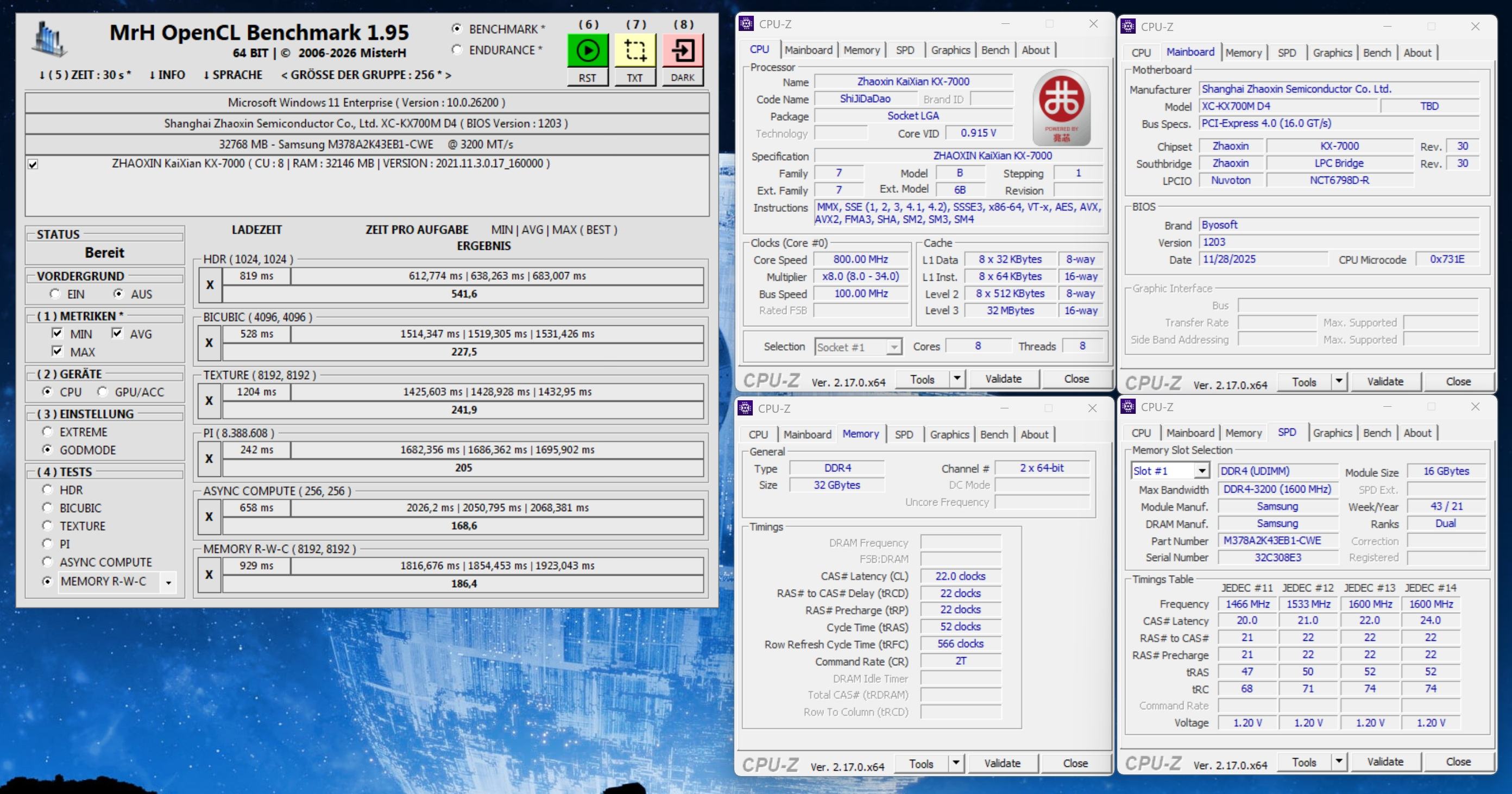Click the HDR result value 541,6
Screen dimensions: 1512x794
click(464, 293)
